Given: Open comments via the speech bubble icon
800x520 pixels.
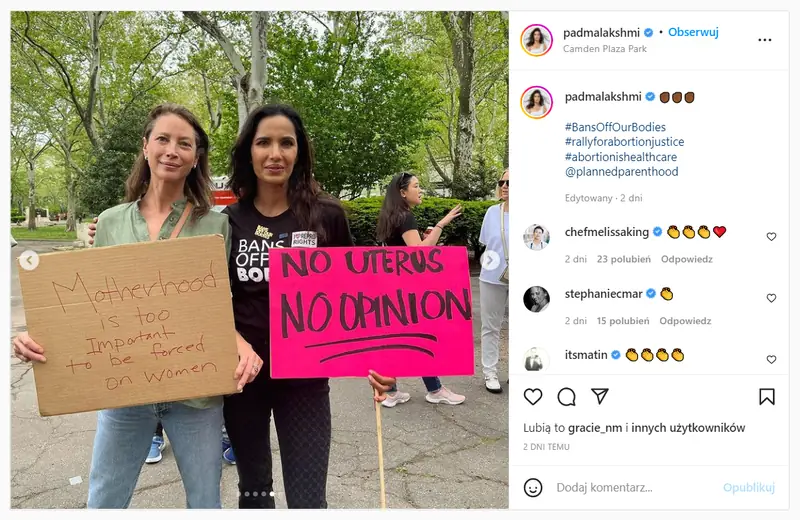Looking at the screenshot, I should point(566,397).
